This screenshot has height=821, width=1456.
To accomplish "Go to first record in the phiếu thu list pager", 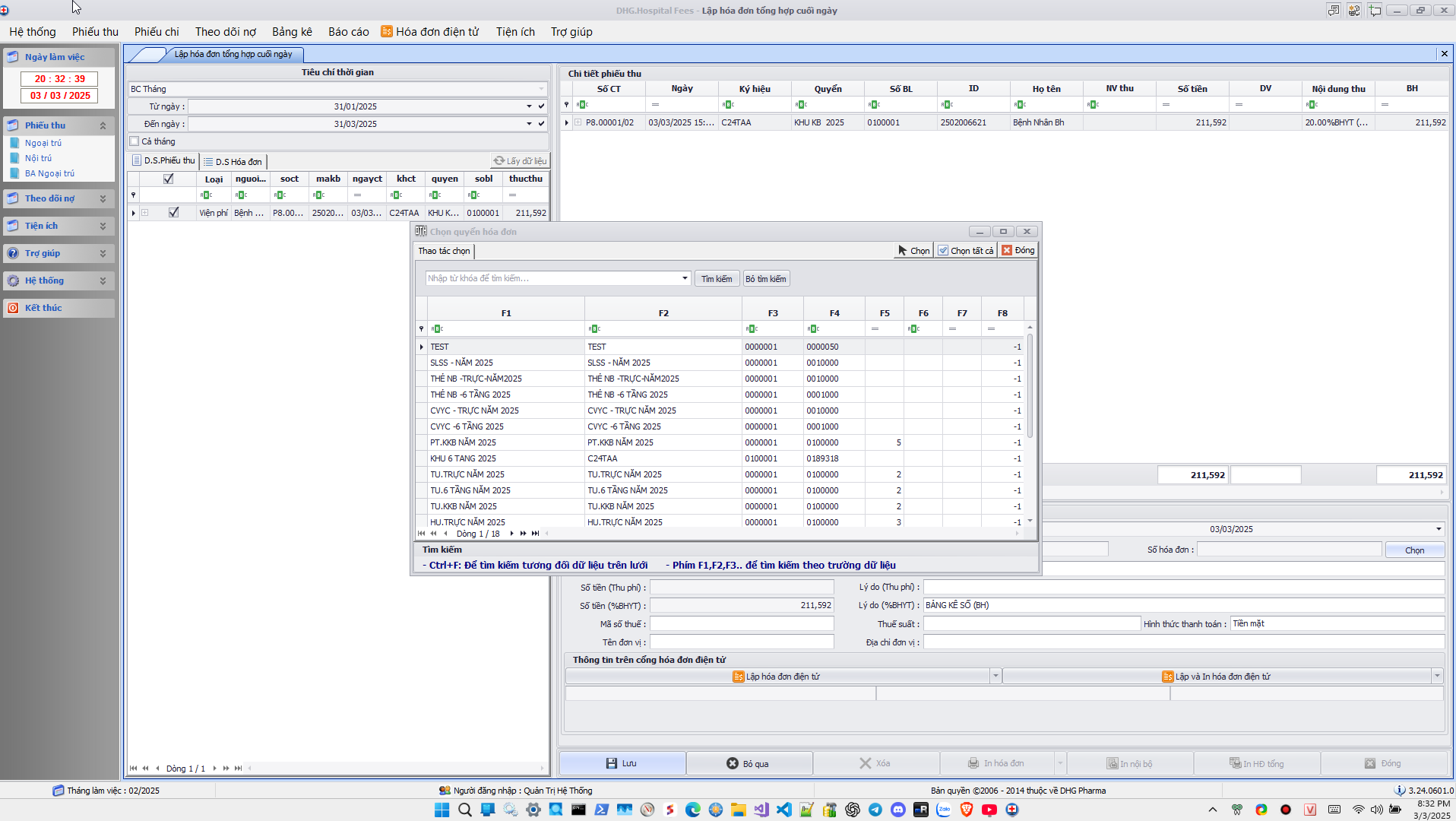I will click(134, 769).
